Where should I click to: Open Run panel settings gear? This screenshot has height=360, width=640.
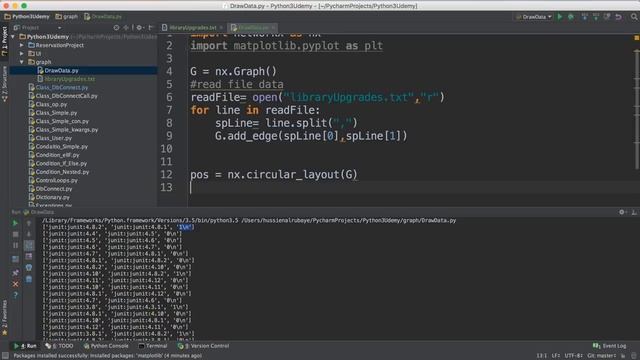[622, 212]
